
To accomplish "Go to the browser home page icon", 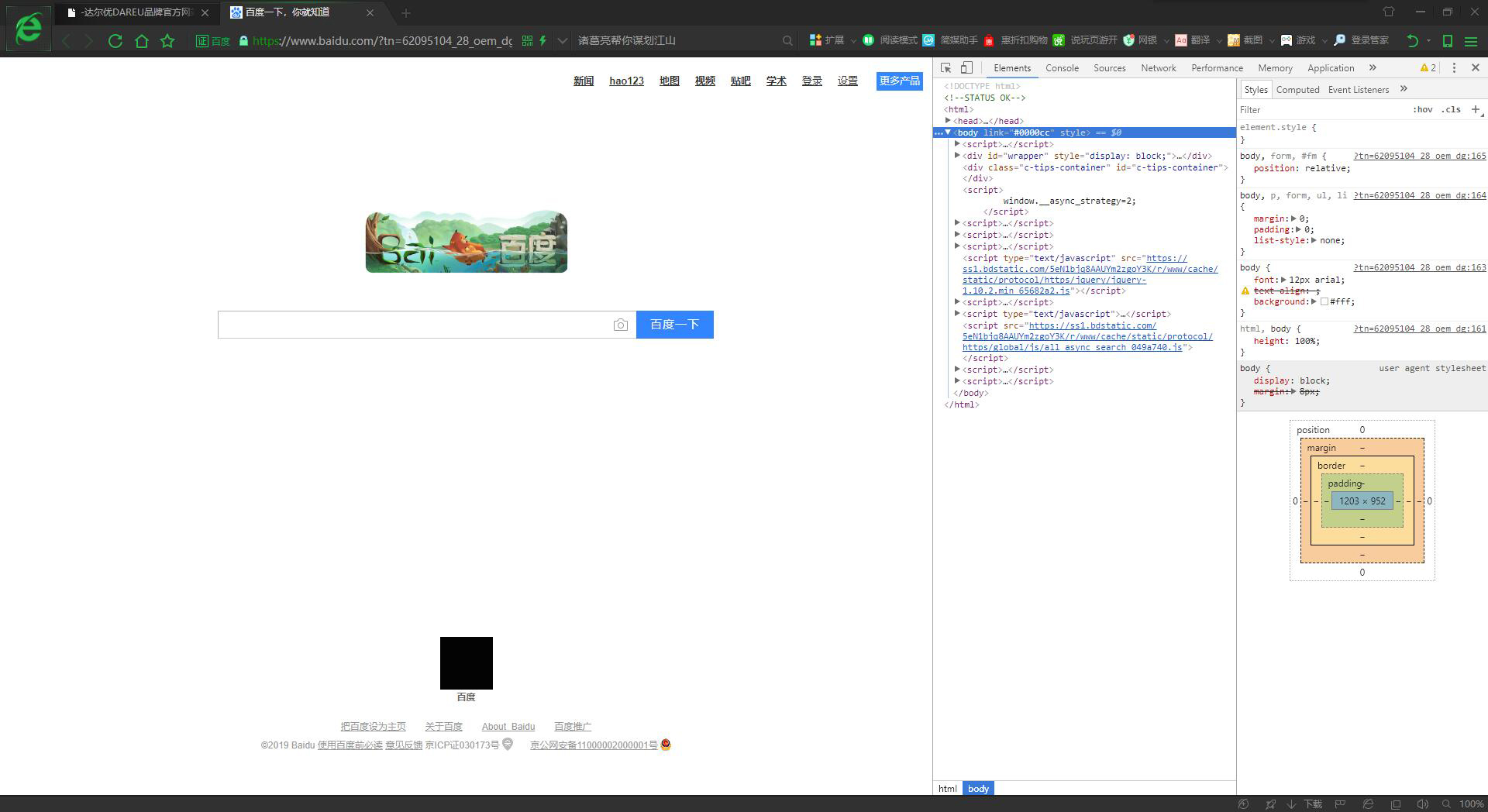I will (x=141, y=41).
